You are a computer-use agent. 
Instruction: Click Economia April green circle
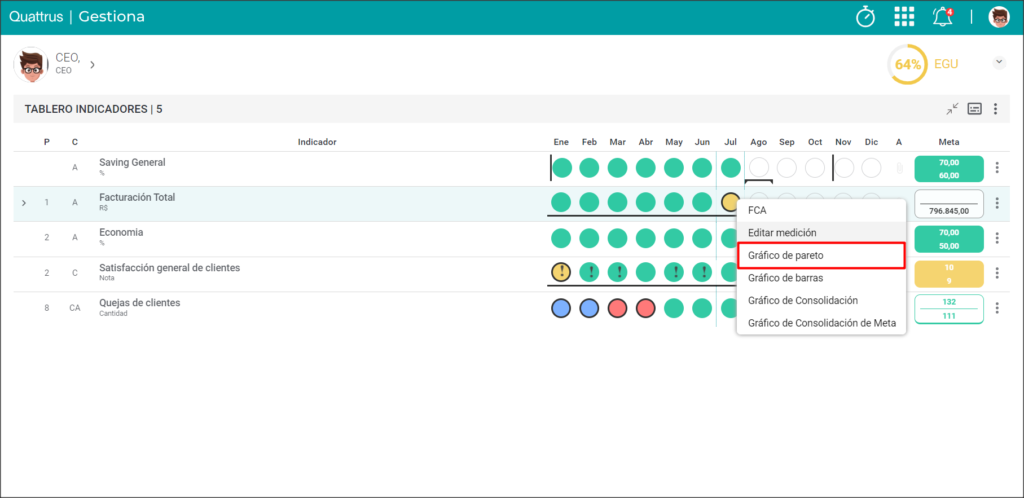pyautogui.click(x=645, y=238)
